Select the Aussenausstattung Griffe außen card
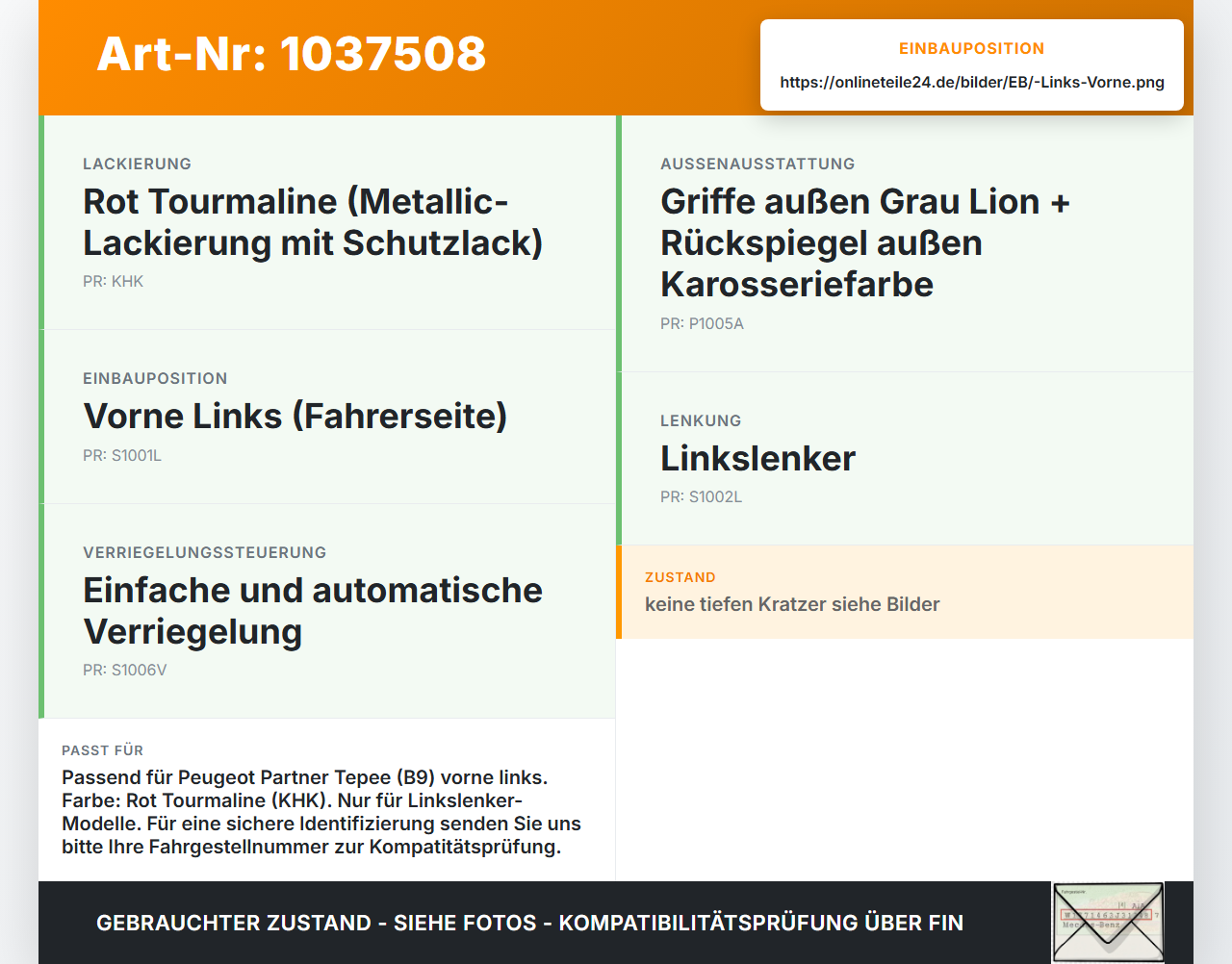 pyautogui.click(x=905, y=243)
